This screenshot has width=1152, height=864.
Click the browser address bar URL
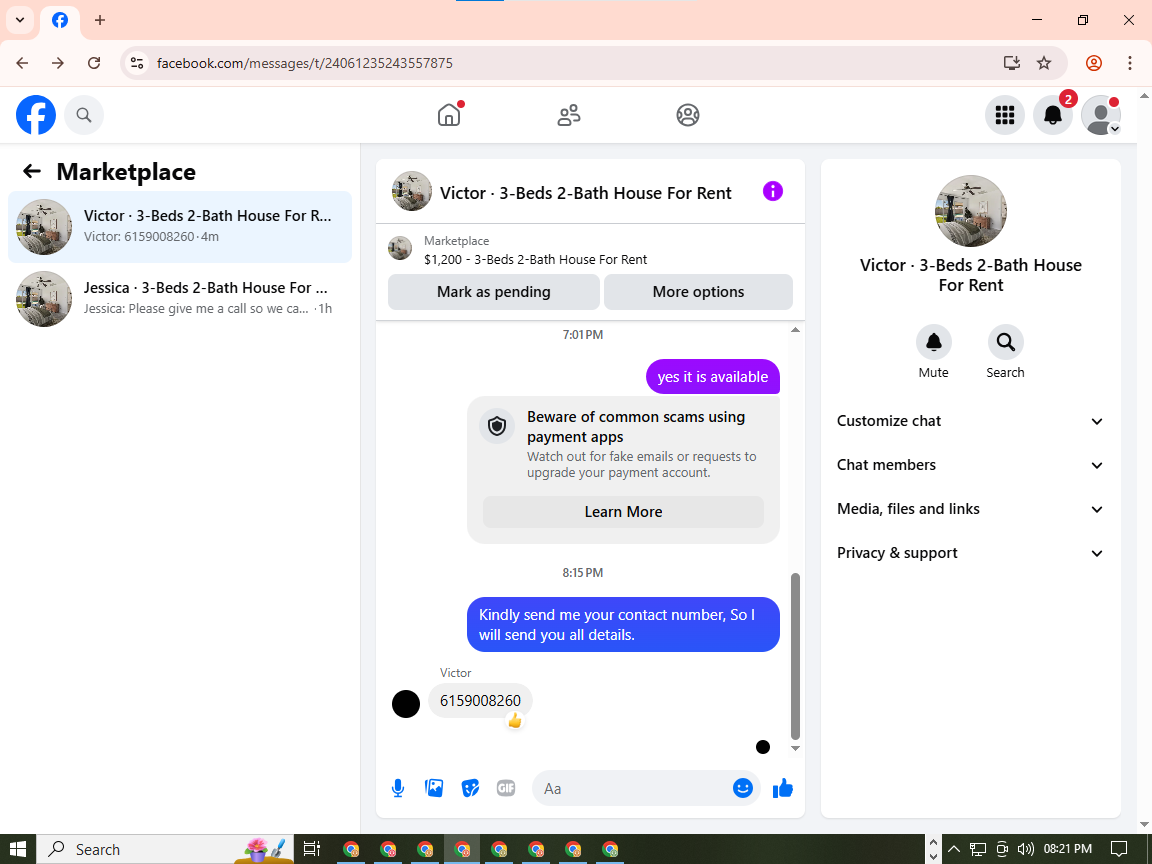[x=305, y=63]
